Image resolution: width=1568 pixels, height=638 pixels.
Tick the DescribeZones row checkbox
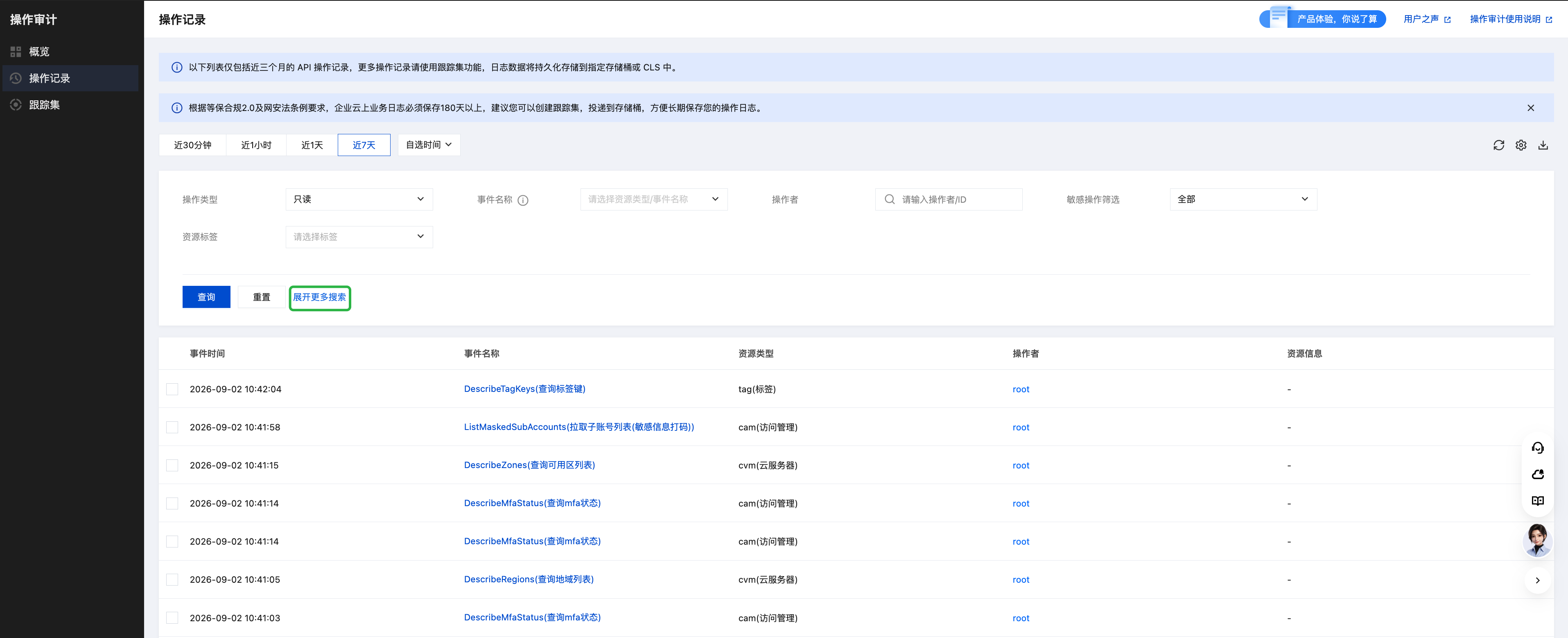[172, 465]
